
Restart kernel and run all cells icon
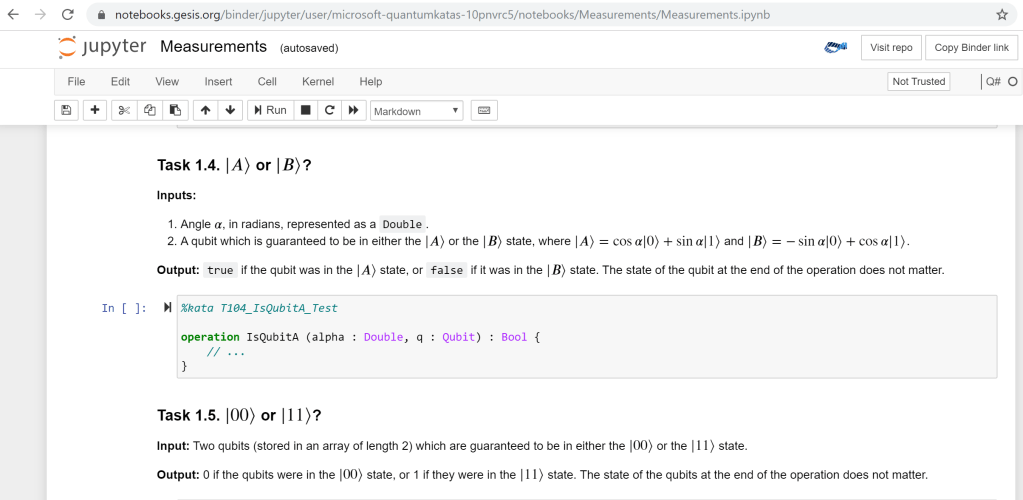coord(353,110)
